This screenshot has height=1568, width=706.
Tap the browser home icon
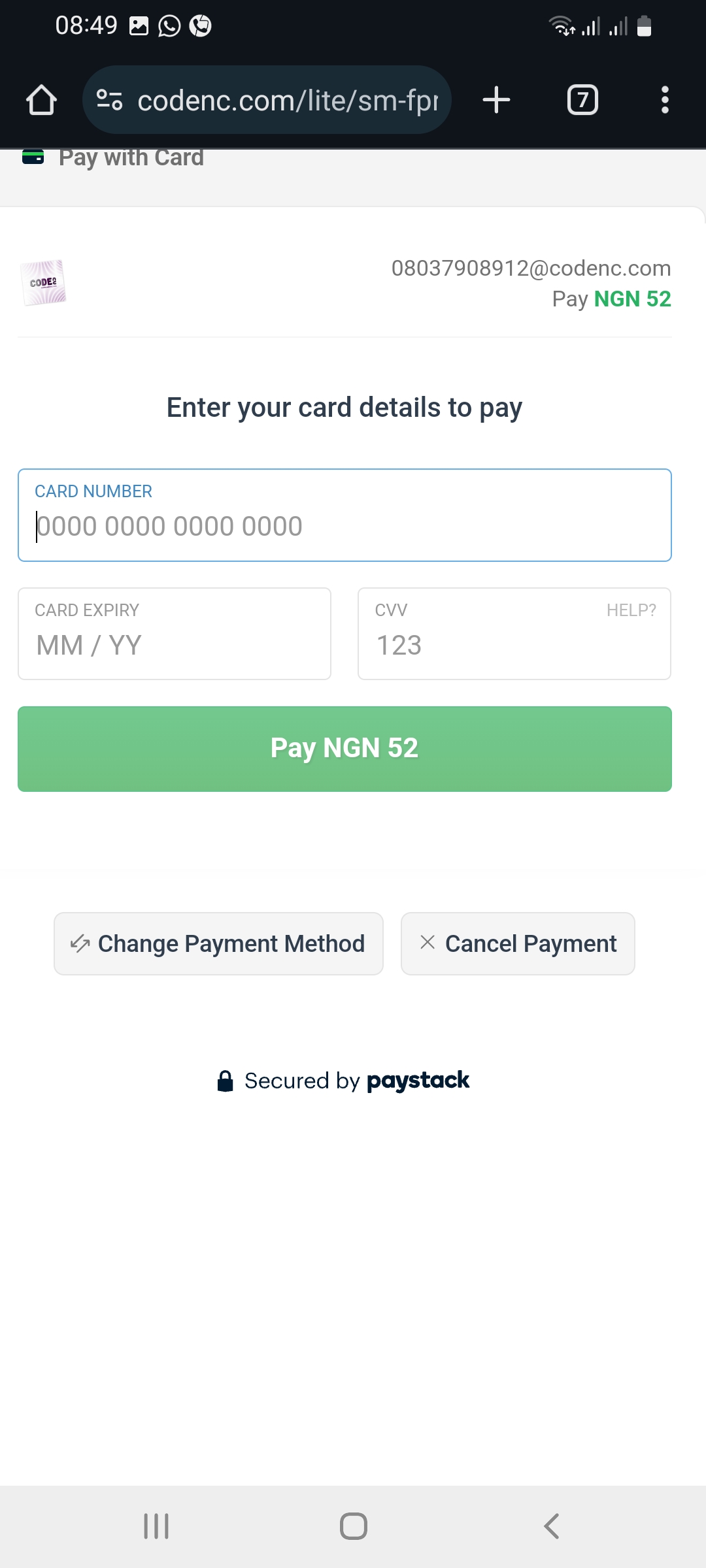click(41, 100)
